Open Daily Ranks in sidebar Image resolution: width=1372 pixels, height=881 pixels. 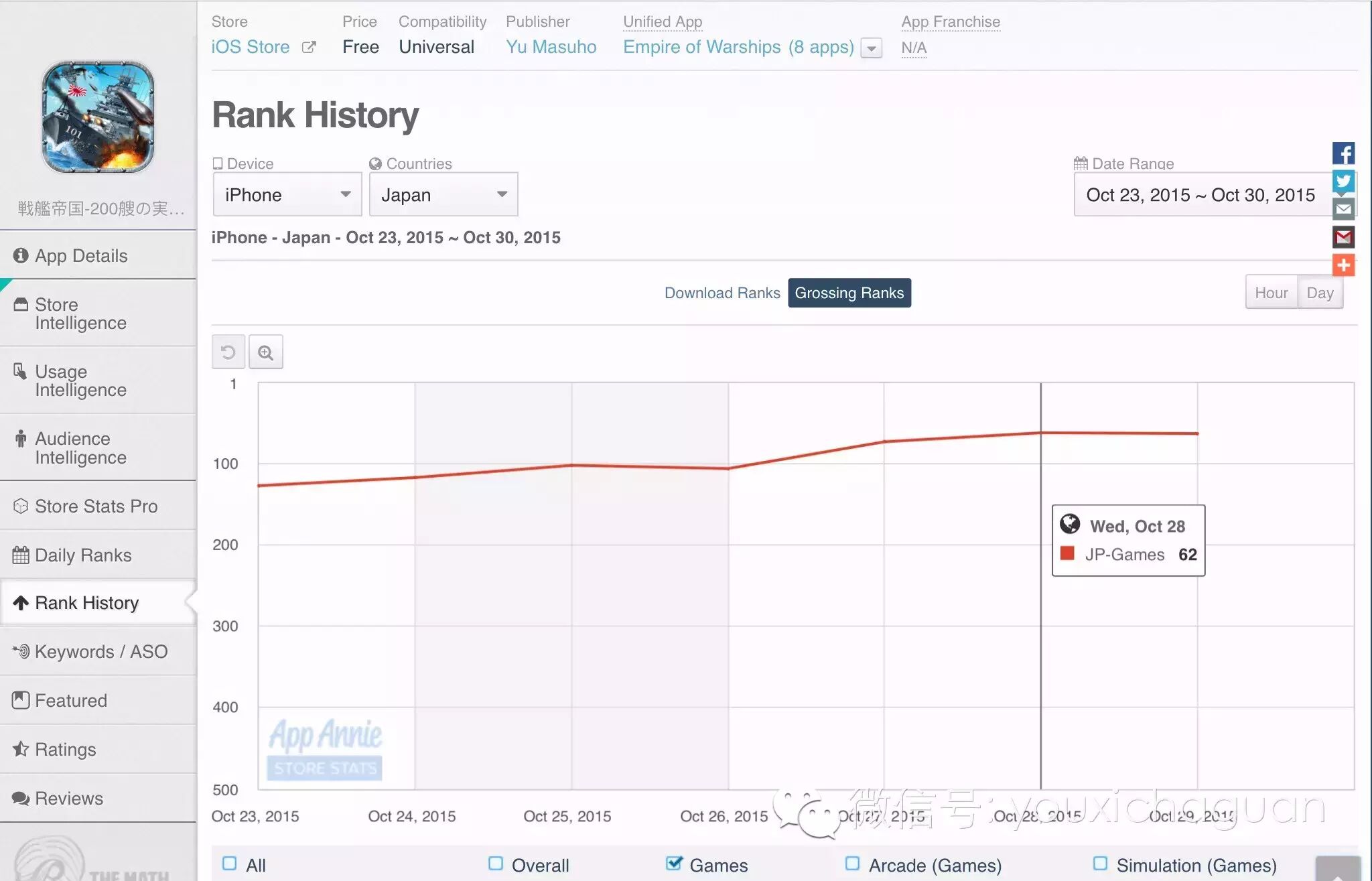(x=83, y=555)
